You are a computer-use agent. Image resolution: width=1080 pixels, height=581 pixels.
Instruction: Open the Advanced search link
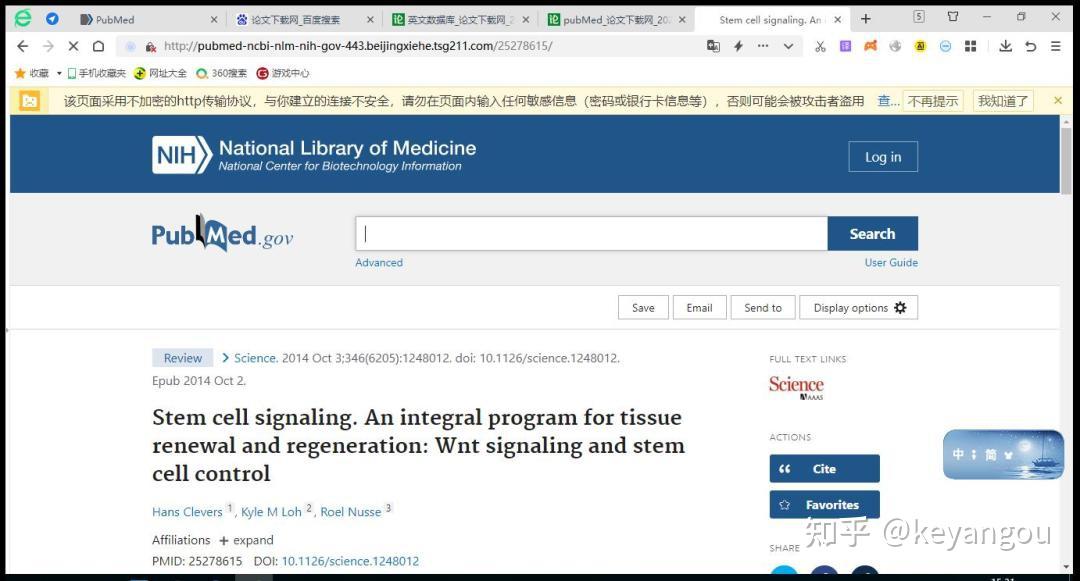[378, 262]
